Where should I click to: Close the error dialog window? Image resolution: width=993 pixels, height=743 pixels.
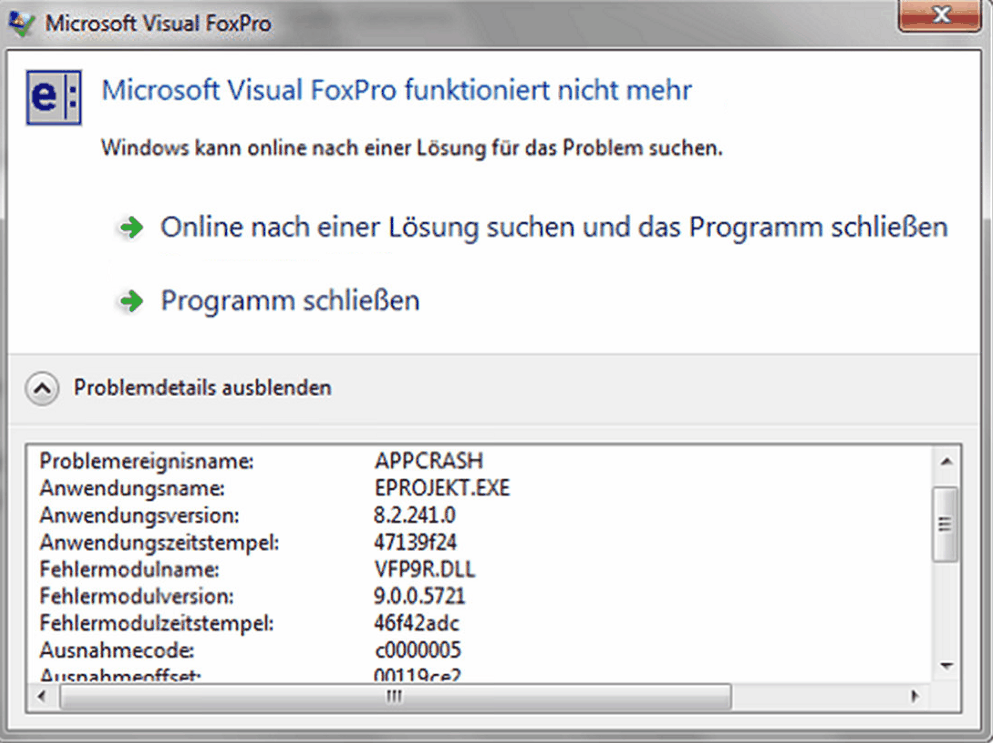[x=940, y=15]
